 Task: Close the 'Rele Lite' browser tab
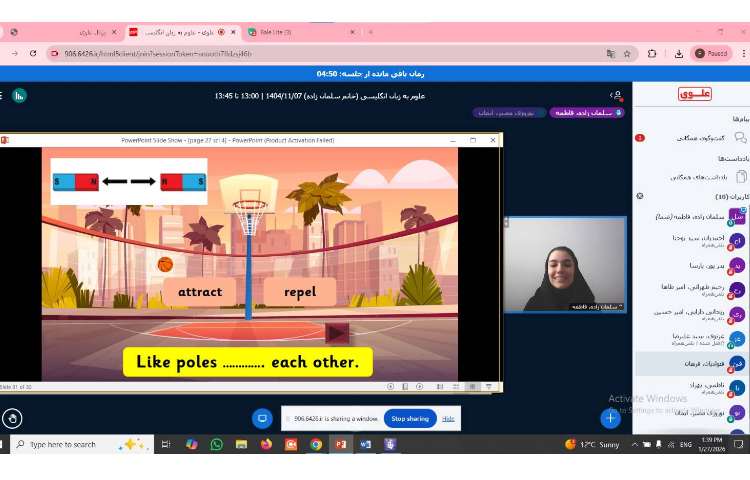coord(353,32)
